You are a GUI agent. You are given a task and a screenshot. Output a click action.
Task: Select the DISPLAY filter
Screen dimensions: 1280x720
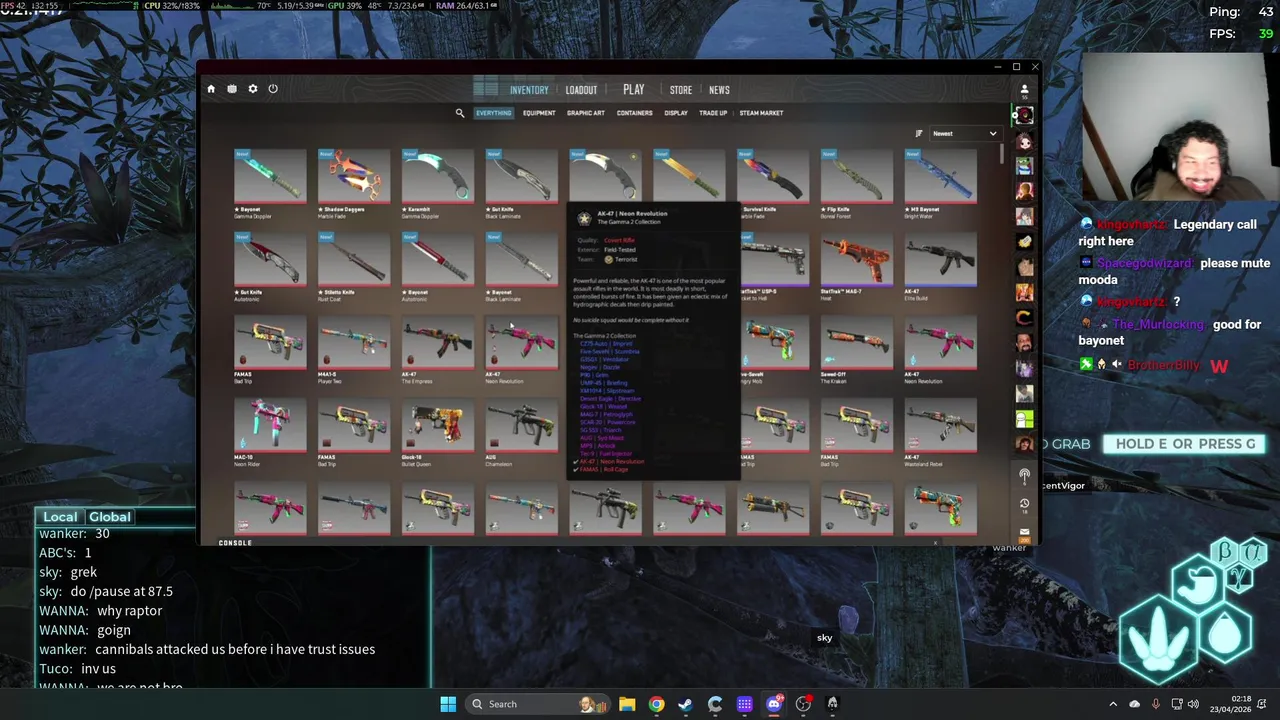[676, 113]
